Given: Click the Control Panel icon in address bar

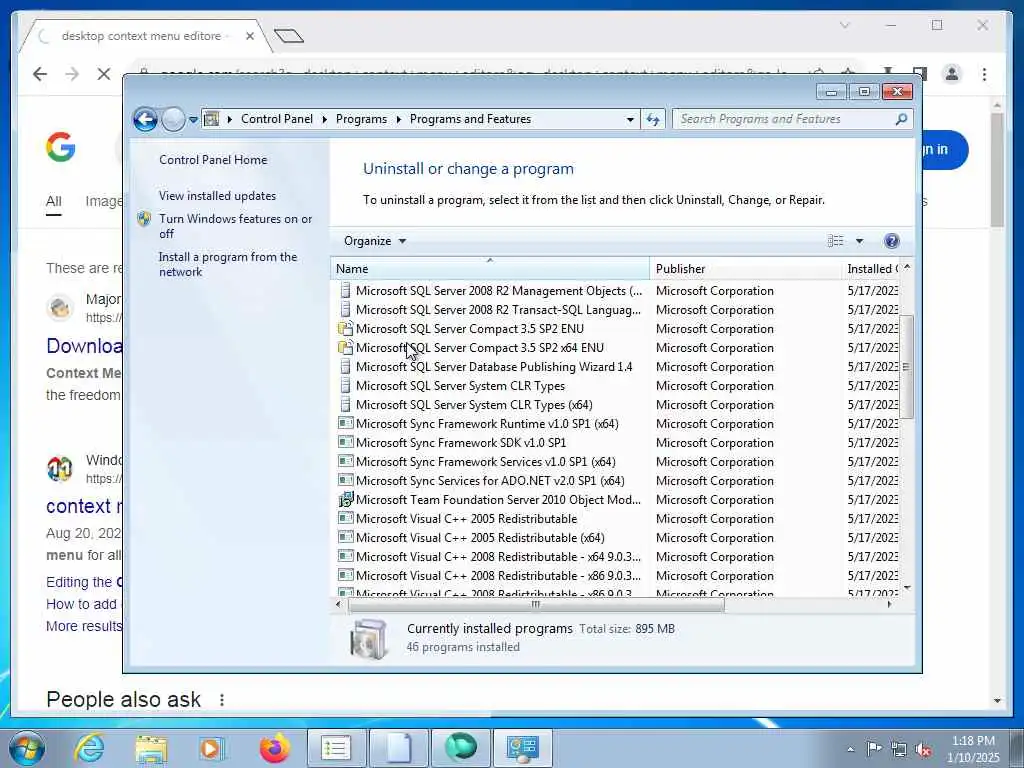Looking at the screenshot, I should (211, 119).
